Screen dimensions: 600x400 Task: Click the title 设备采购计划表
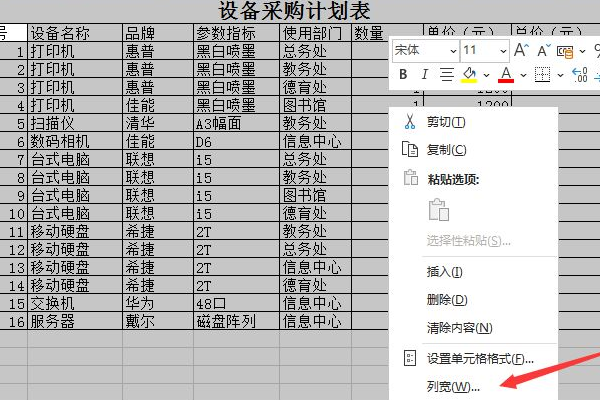click(294, 11)
